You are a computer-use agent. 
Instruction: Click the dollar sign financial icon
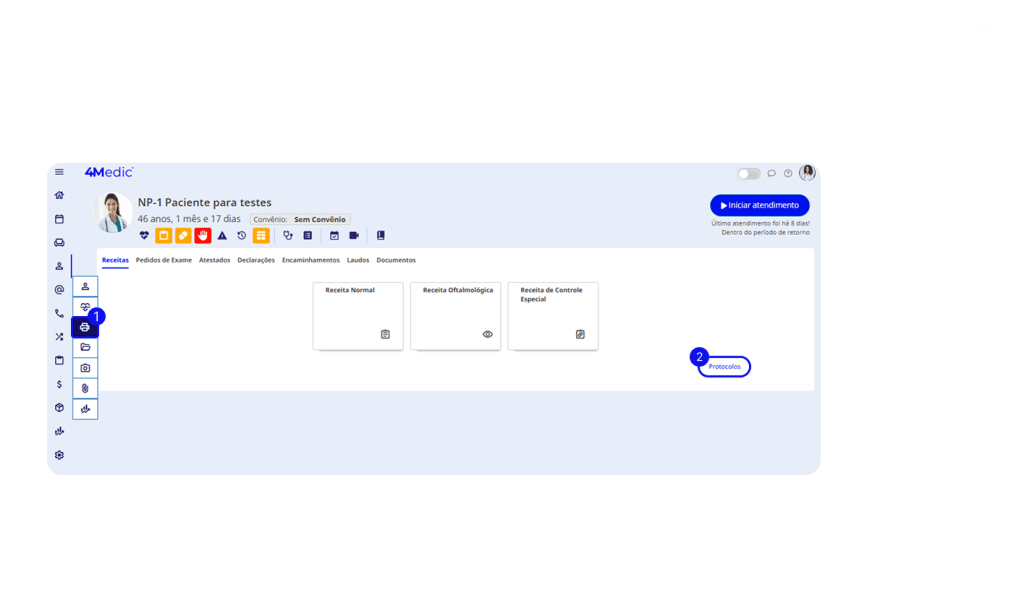click(59, 384)
